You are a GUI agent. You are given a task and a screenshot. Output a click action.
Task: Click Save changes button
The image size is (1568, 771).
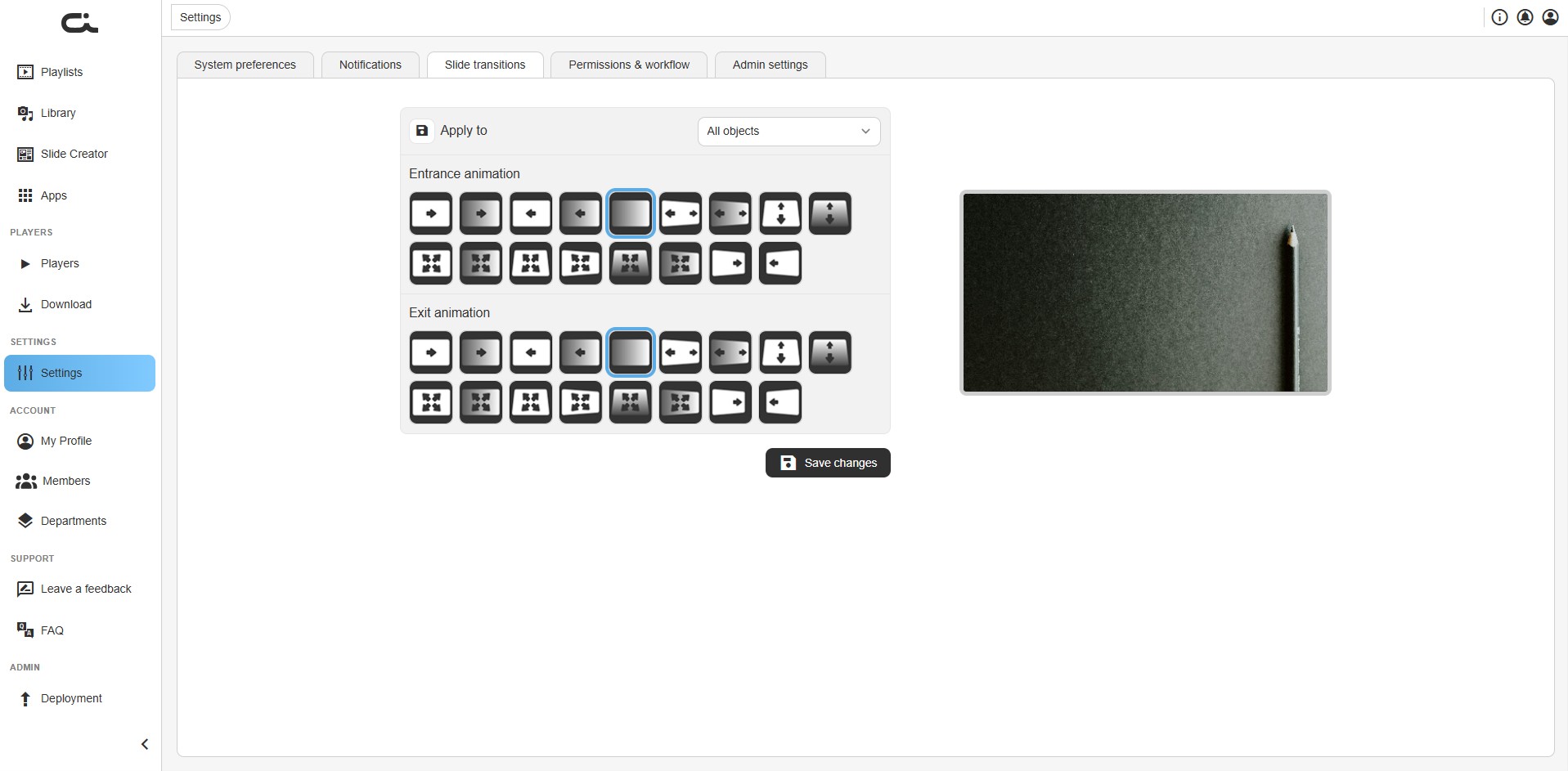tap(828, 463)
